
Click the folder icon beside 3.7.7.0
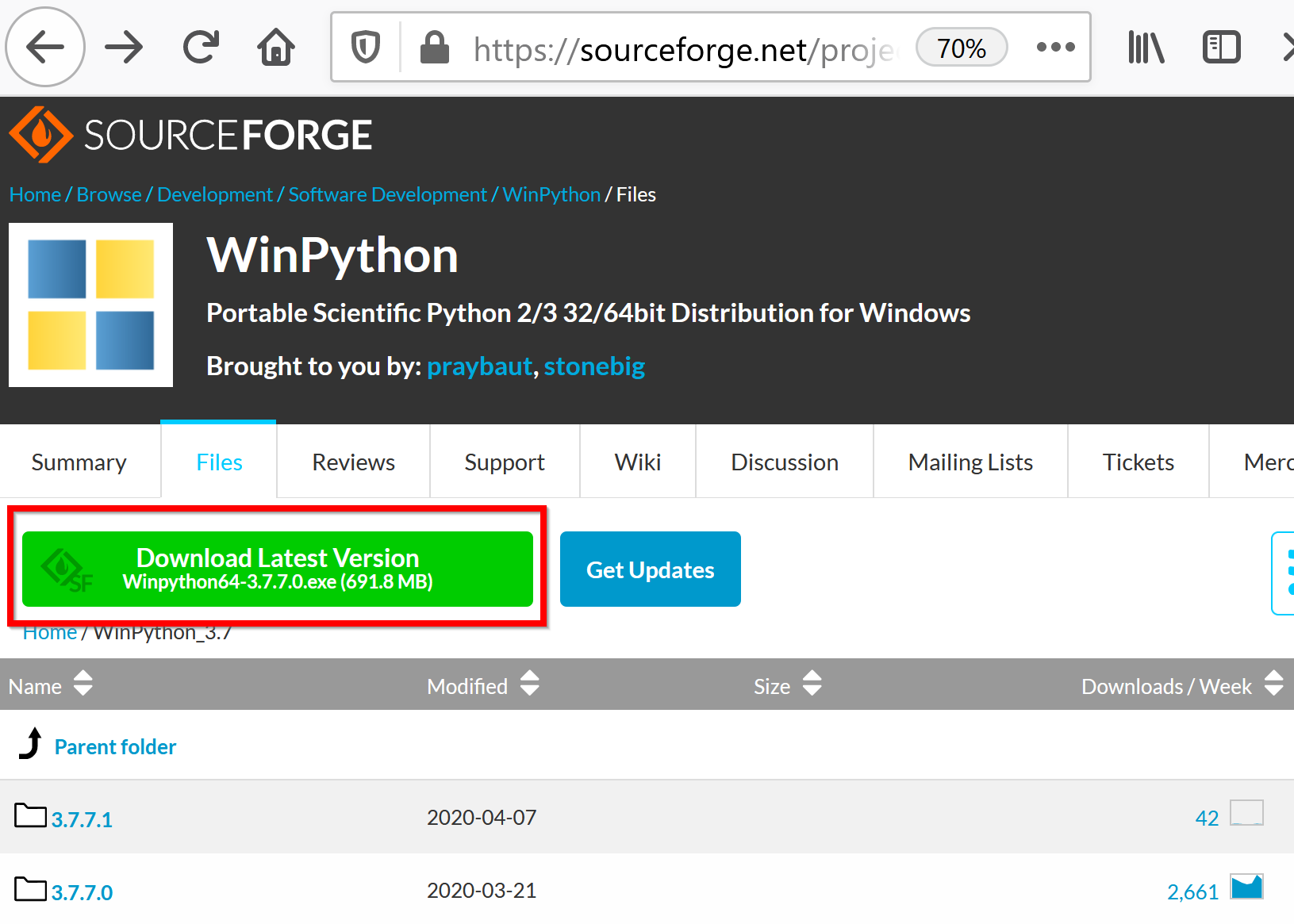[31, 888]
